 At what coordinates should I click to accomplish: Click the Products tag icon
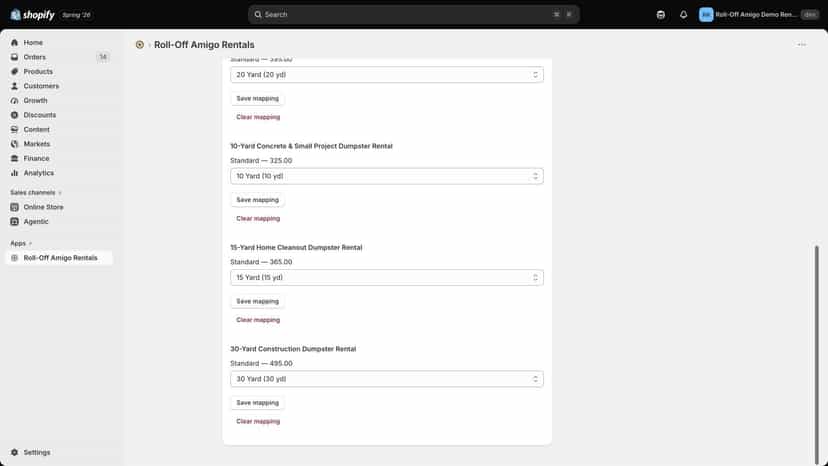pos(14,71)
